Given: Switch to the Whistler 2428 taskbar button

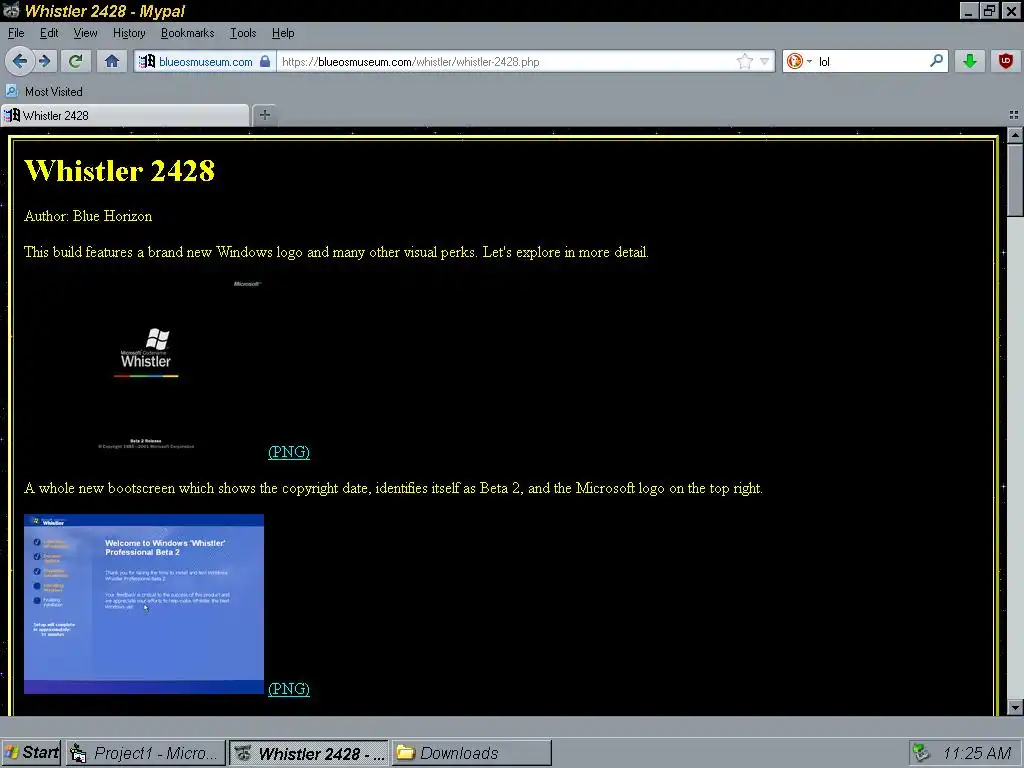Looking at the screenshot, I should click(308, 753).
